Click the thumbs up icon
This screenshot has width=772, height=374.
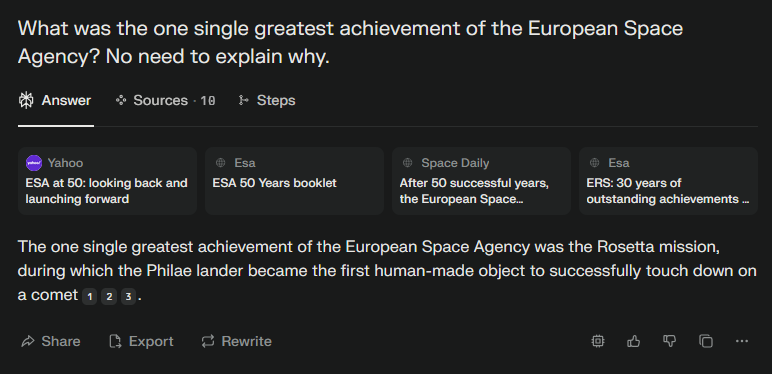click(634, 341)
